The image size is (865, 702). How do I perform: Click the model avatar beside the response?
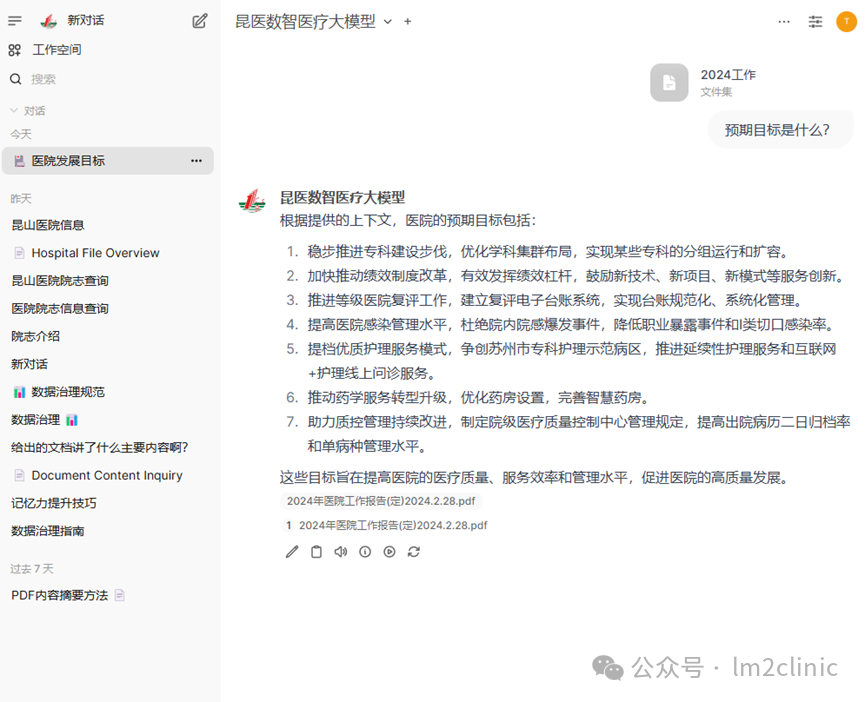[x=252, y=201]
